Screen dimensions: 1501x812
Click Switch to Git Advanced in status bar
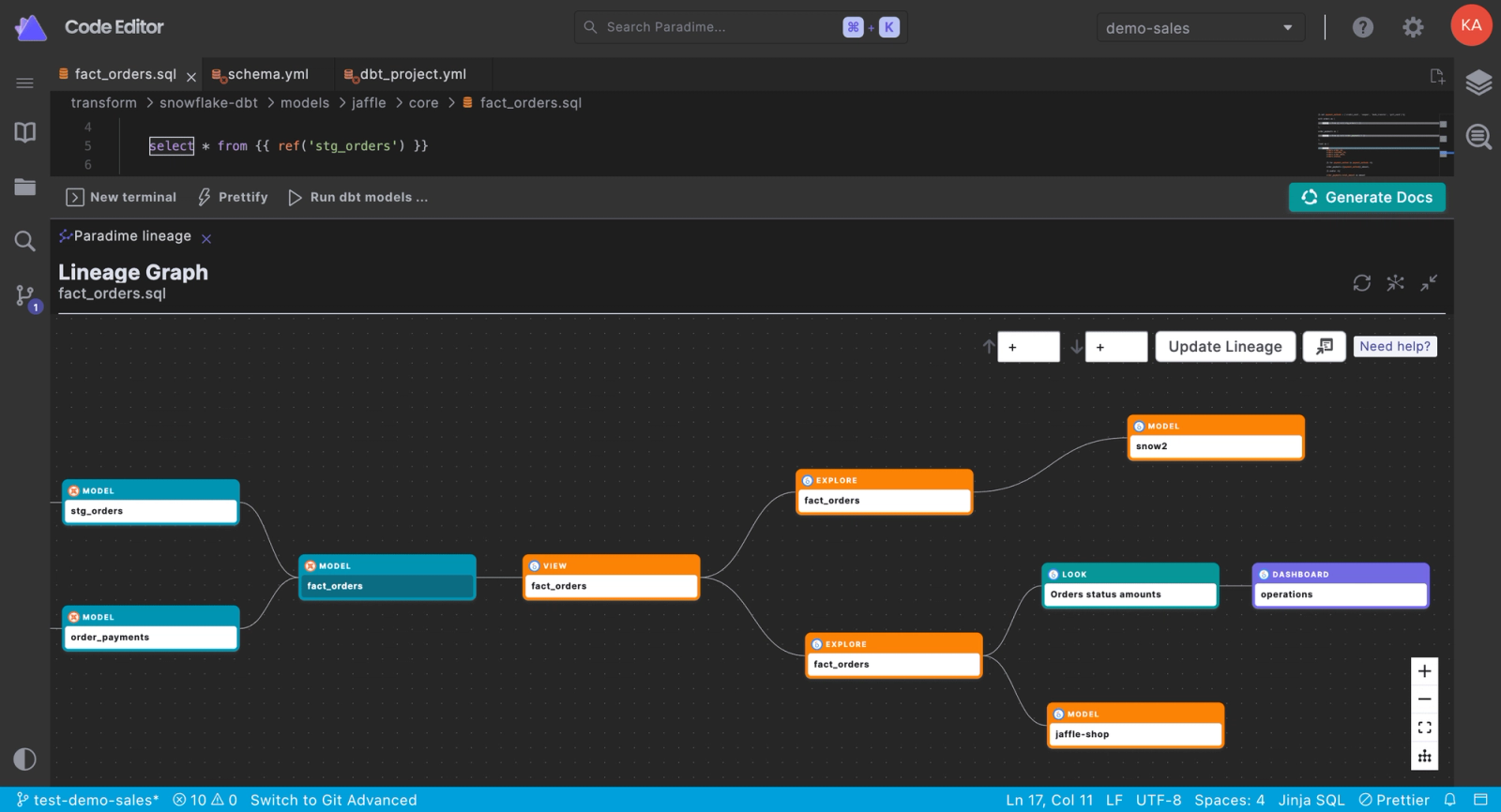click(x=333, y=800)
